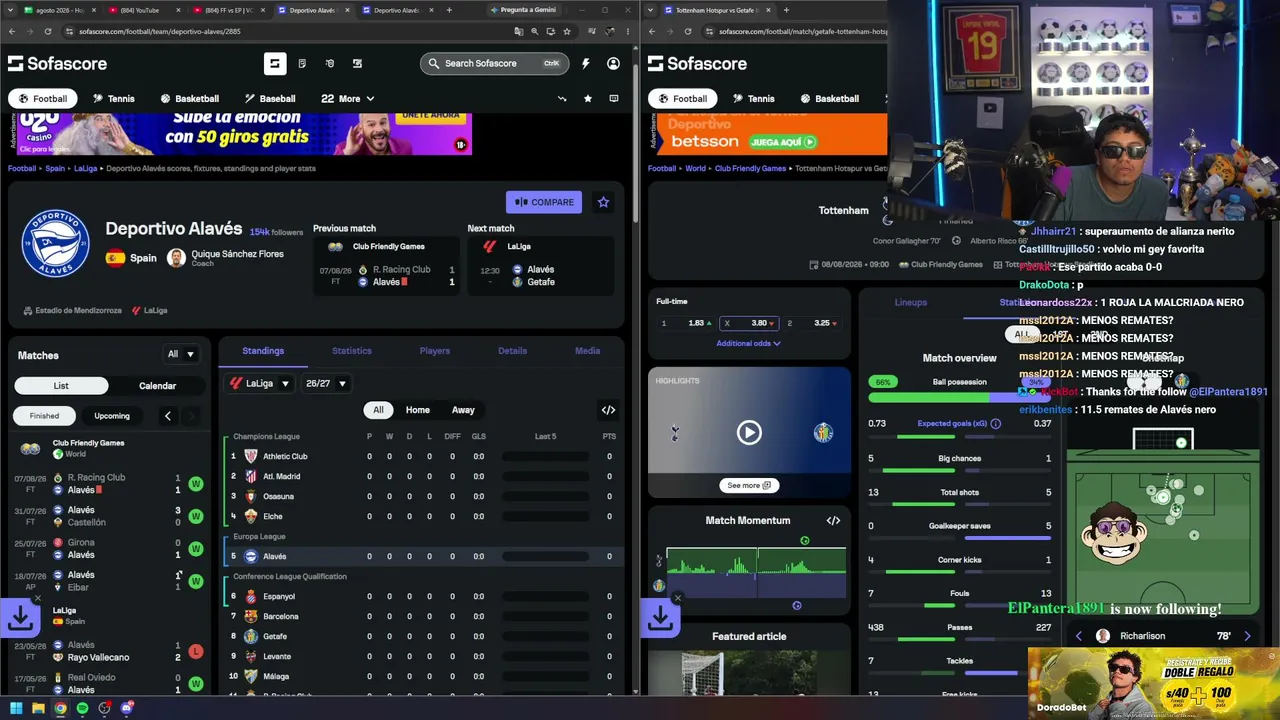
Task: Open File Explorer from the taskbar
Action: point(38,708)
